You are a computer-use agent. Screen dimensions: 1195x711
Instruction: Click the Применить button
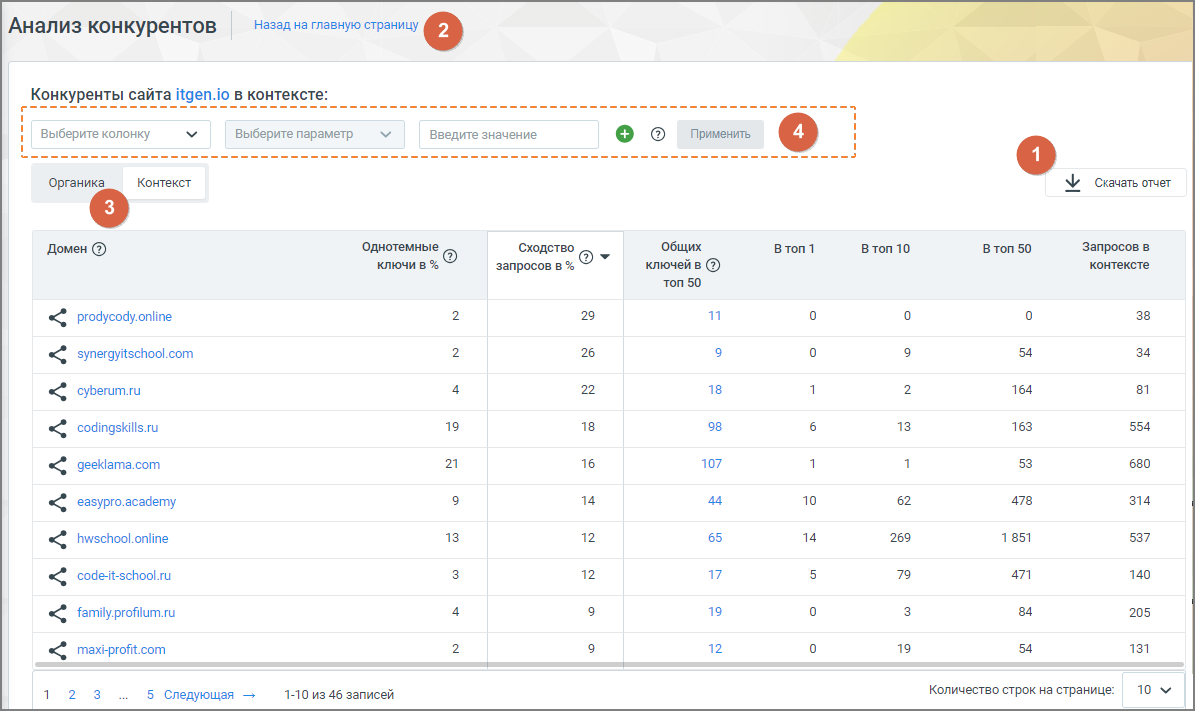click(720, 134)
